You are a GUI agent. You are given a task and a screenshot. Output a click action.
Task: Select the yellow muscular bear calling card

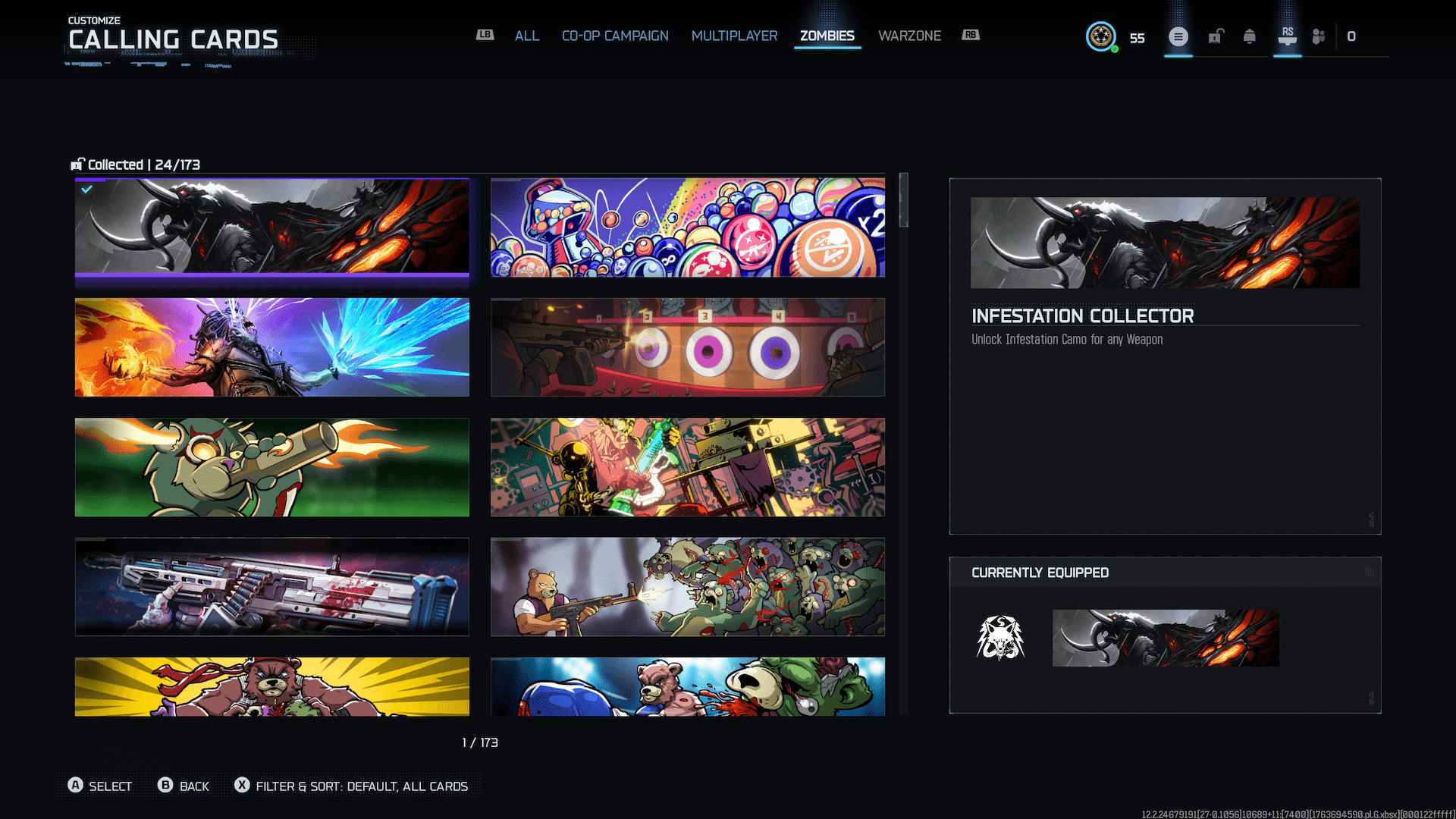[x=272, y=686]
